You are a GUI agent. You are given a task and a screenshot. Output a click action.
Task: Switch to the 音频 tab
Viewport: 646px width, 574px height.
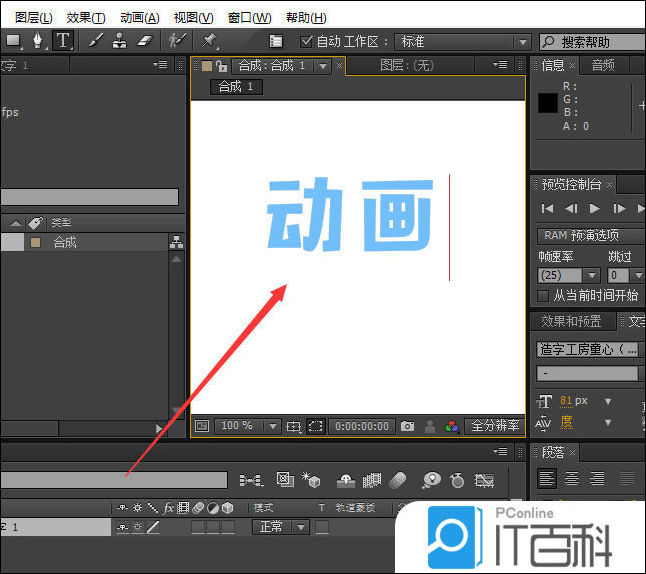[603, 65]
